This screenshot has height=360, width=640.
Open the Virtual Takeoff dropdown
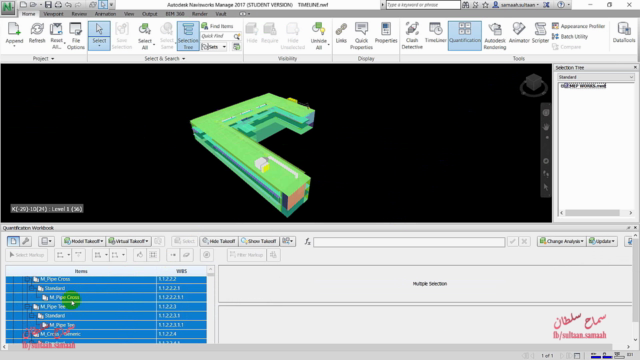point(128,241)
